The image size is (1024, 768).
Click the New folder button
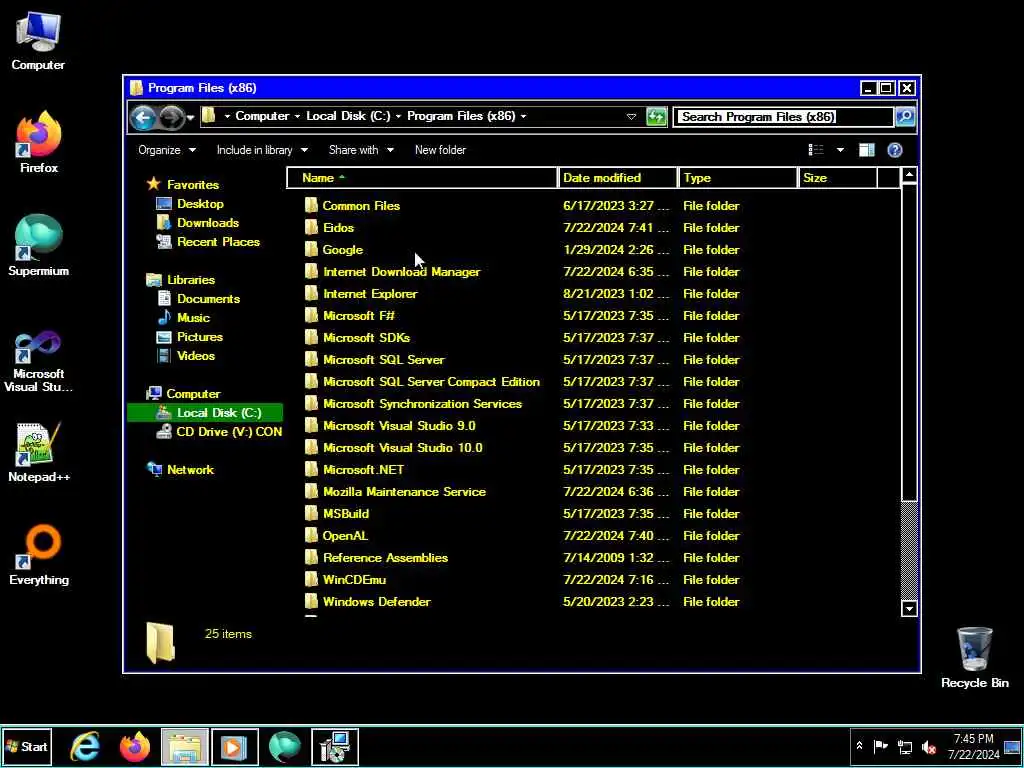click(440, 150)
